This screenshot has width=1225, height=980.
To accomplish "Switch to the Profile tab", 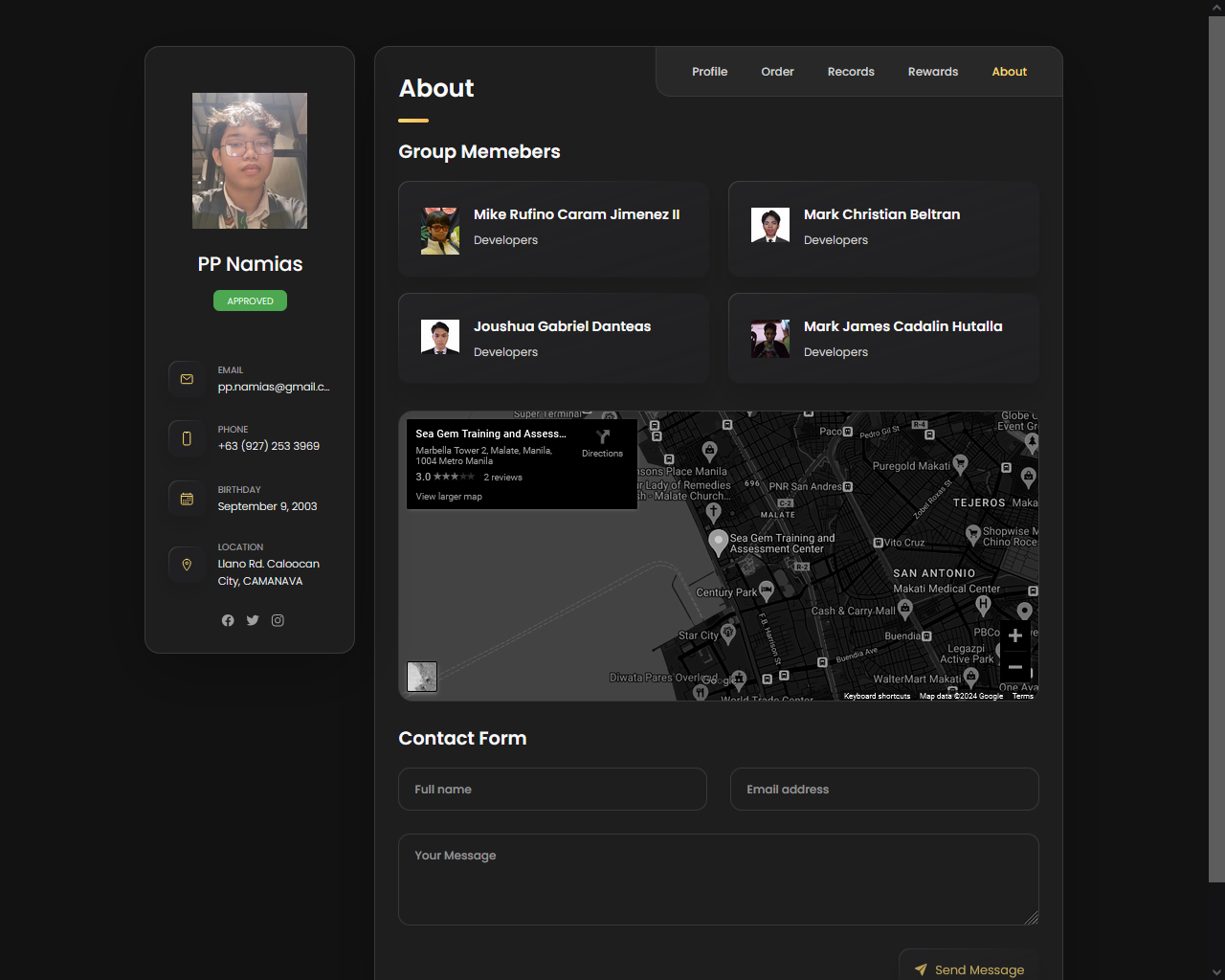I will click(709, 72).
